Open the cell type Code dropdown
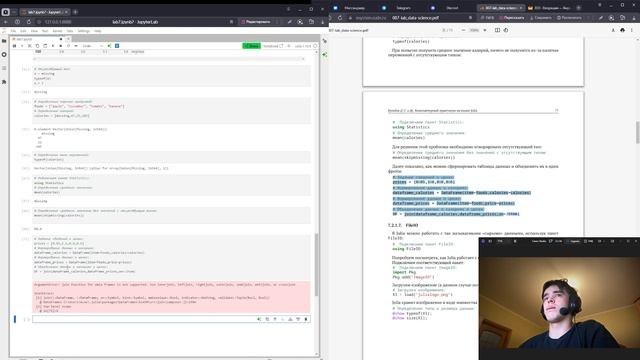This screenshot has height=360, width=640. click(x=92, y=46)
